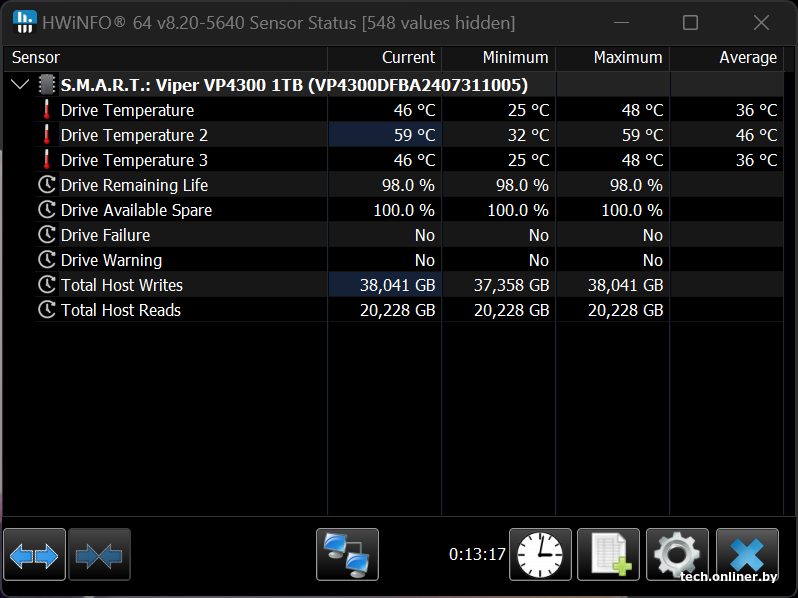Screen dimensions: 798x598
Task: Reset the elapsed time clock button
Action: 540,555
